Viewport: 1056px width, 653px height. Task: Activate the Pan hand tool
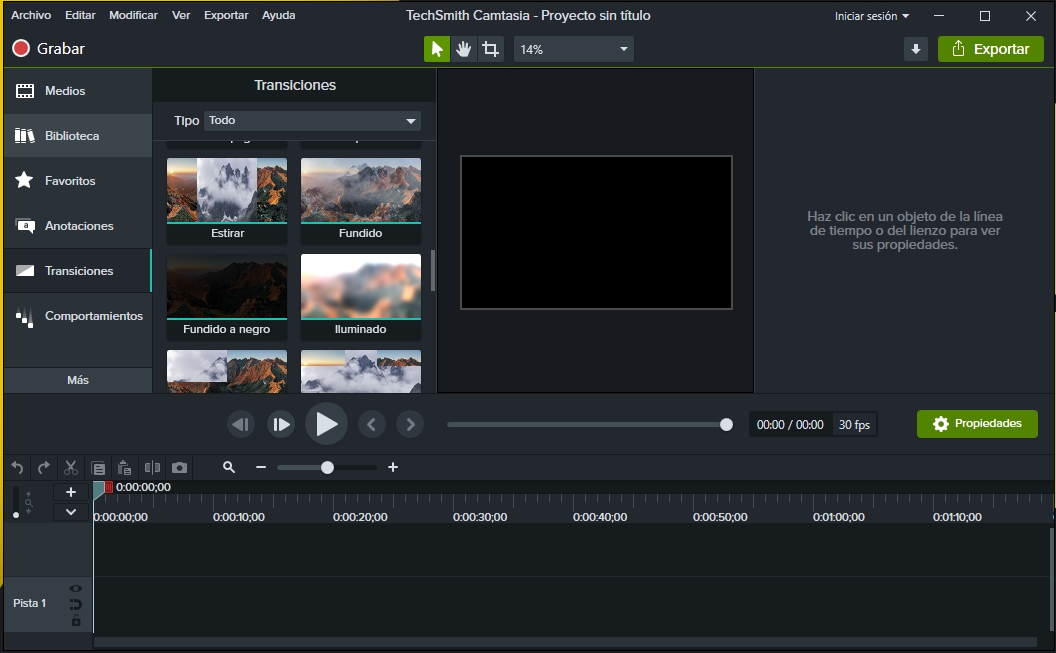click(463, 48)
